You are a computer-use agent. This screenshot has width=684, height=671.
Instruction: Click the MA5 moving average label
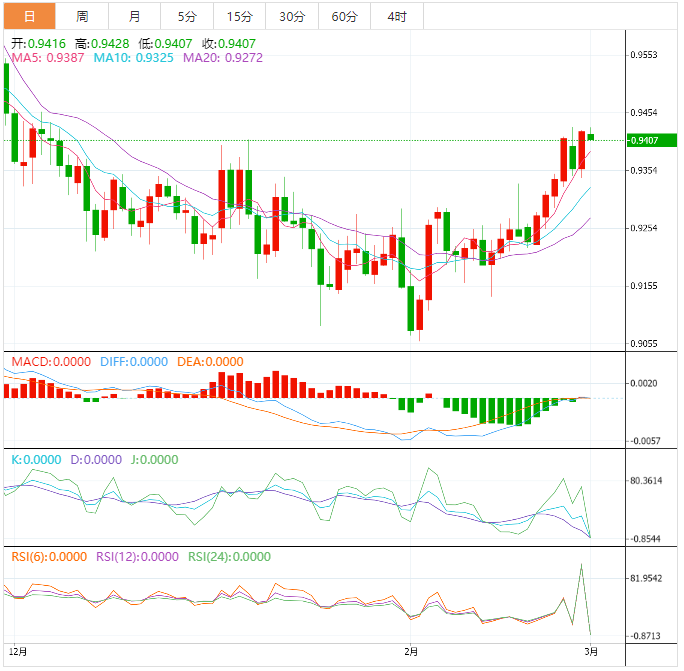pyautogui.click(x=47, y=59)
